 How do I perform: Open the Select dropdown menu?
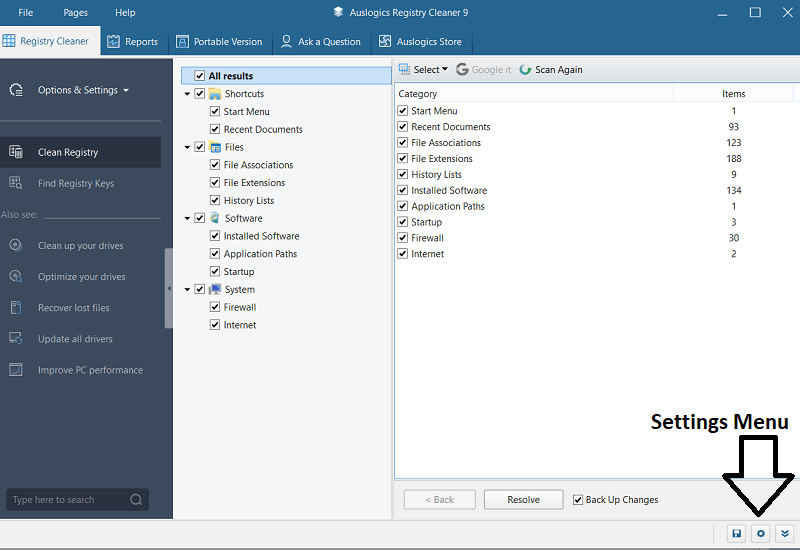(424, 70)
